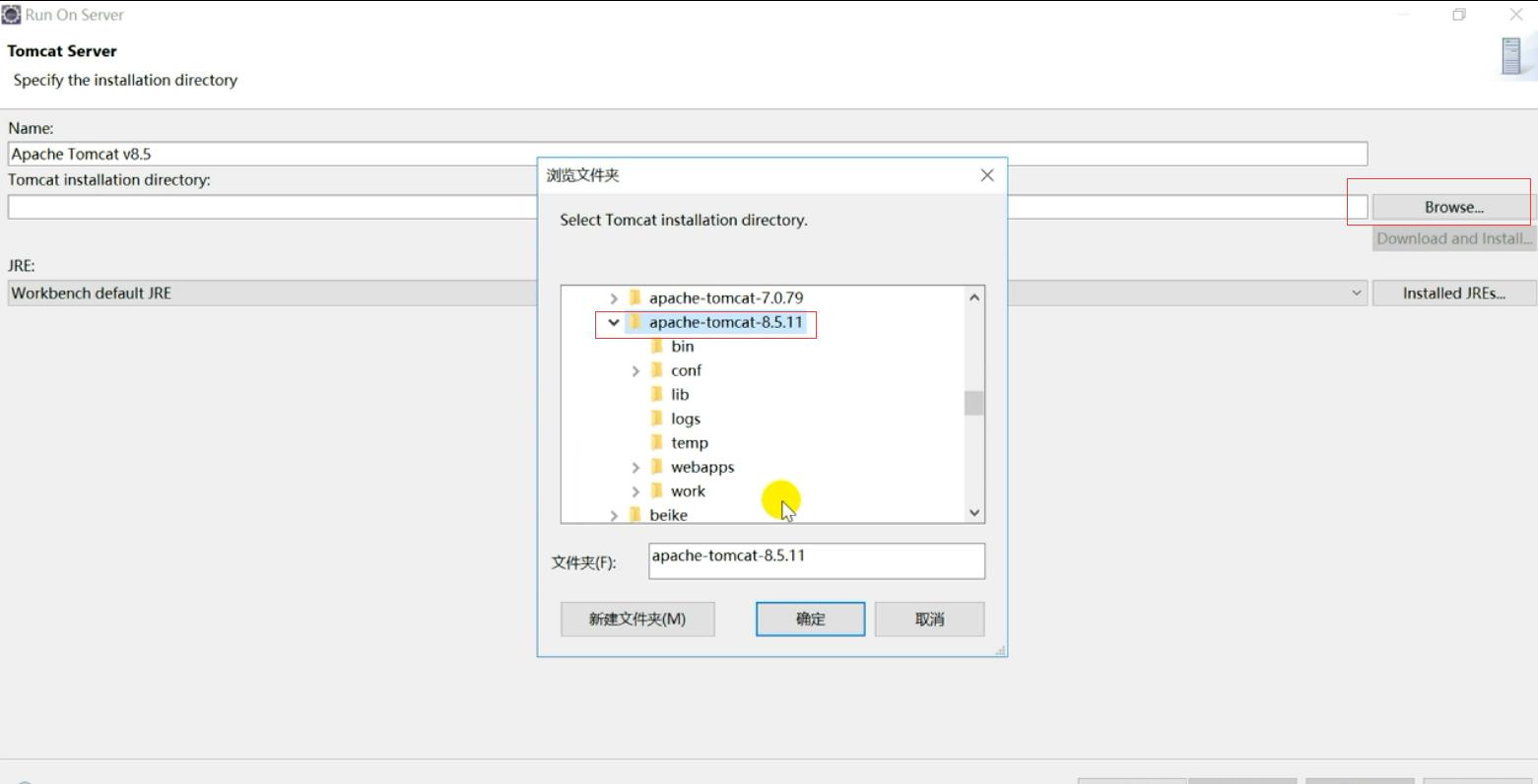Expand the work folder
Viewport: 1538px width, 784px height.
pyautogui.click(x=635, y=491)
